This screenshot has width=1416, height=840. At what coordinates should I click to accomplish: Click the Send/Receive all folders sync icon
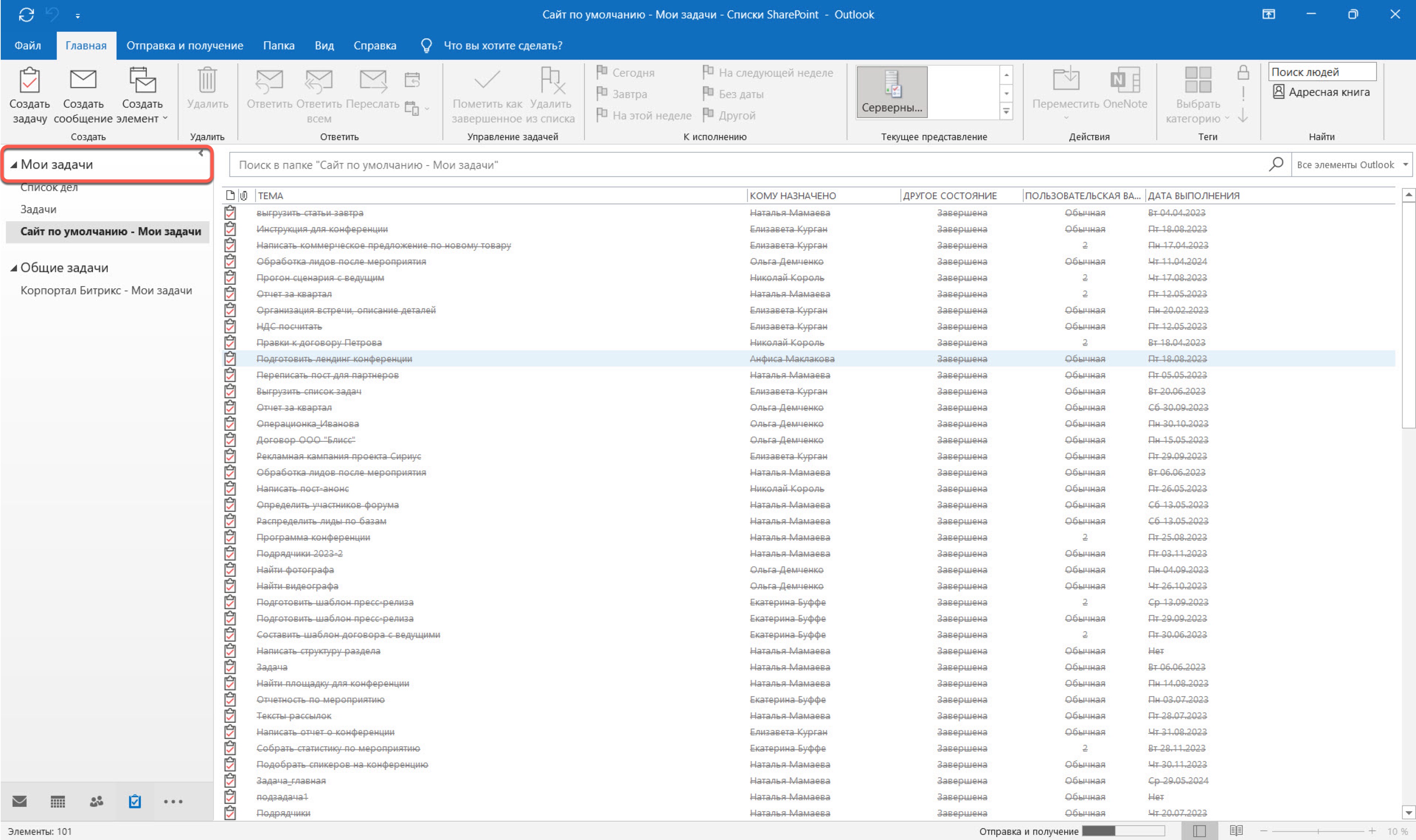(26, 15)
